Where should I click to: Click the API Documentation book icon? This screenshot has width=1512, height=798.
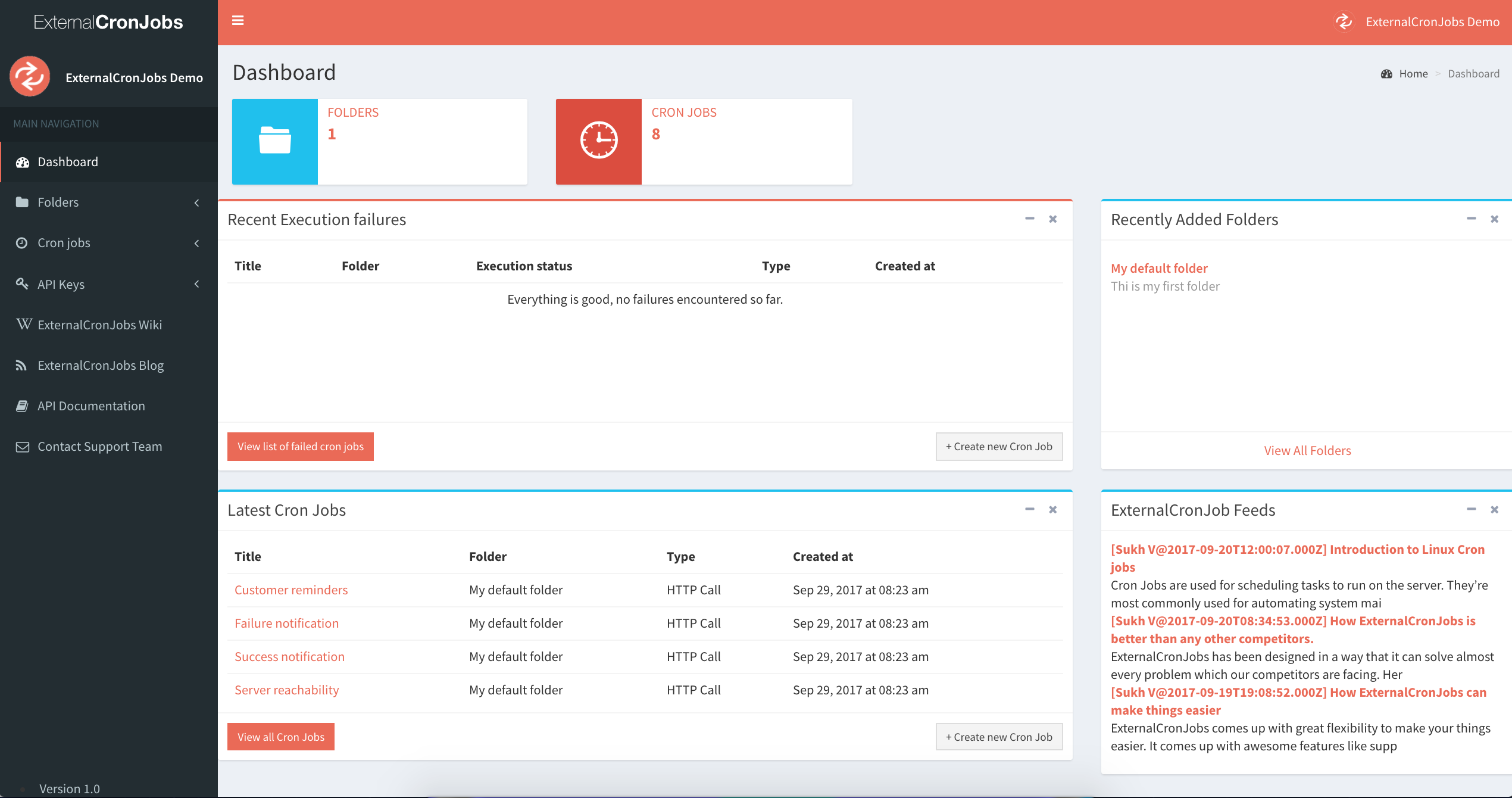[22, 406]
